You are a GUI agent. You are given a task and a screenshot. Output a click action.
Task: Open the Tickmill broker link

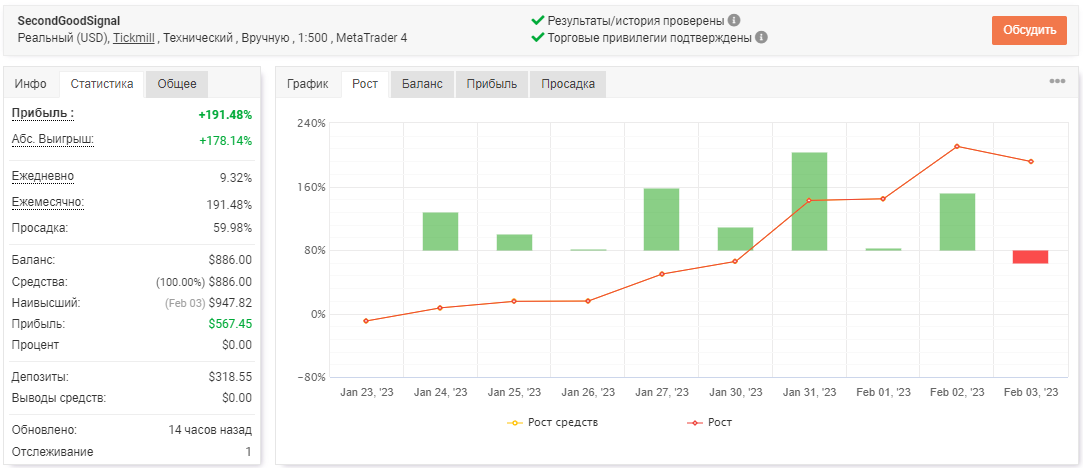click(134, 38)
